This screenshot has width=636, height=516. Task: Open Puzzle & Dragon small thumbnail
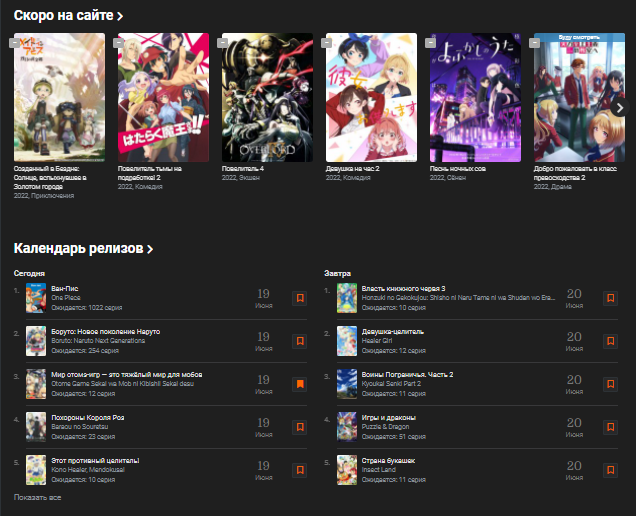347,427
